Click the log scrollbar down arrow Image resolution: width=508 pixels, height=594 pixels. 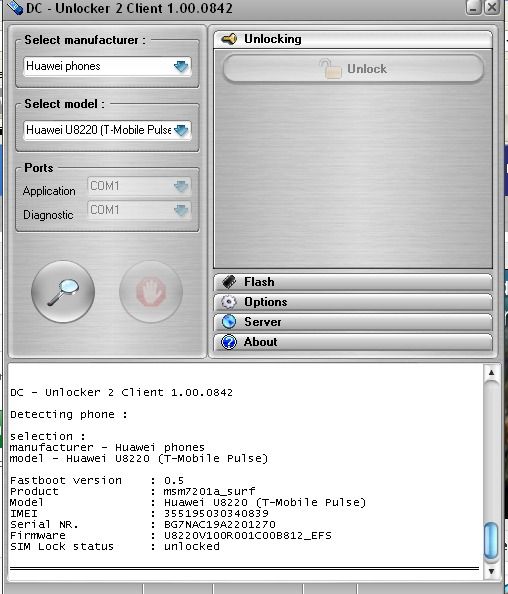(x=491, y=571)
